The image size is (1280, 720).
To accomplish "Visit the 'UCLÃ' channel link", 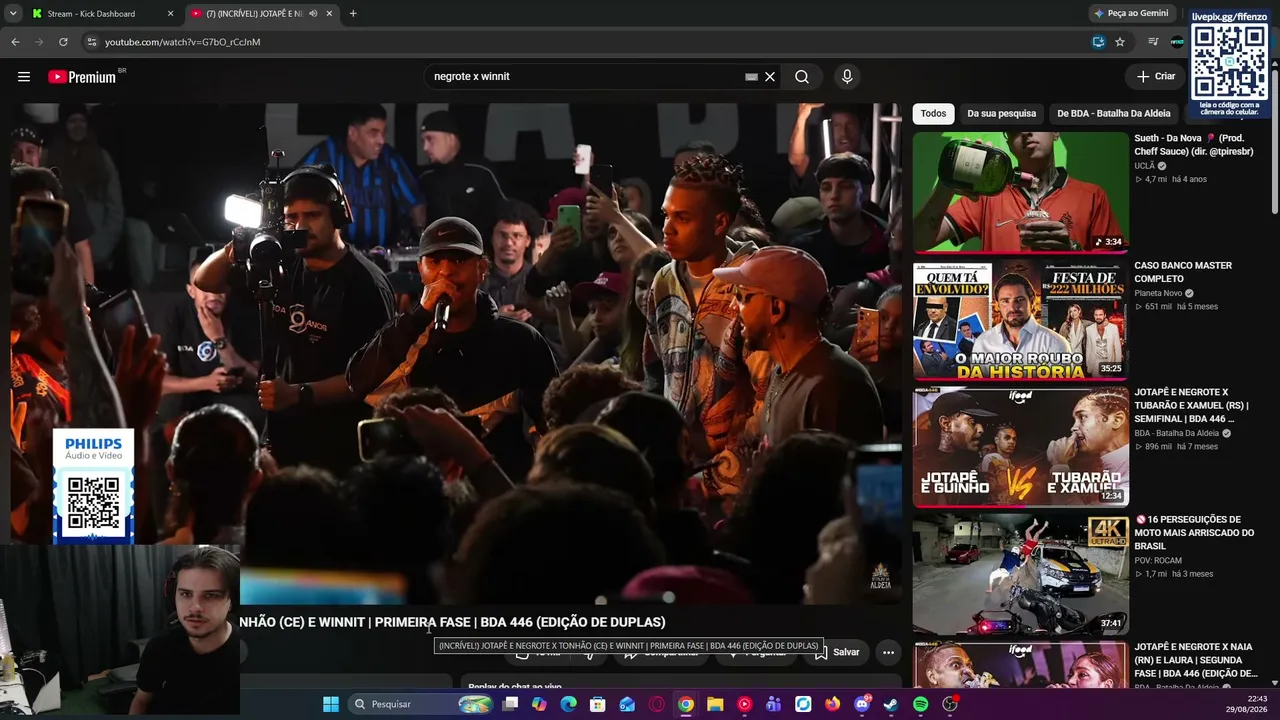I will (x=1144, y=166).
